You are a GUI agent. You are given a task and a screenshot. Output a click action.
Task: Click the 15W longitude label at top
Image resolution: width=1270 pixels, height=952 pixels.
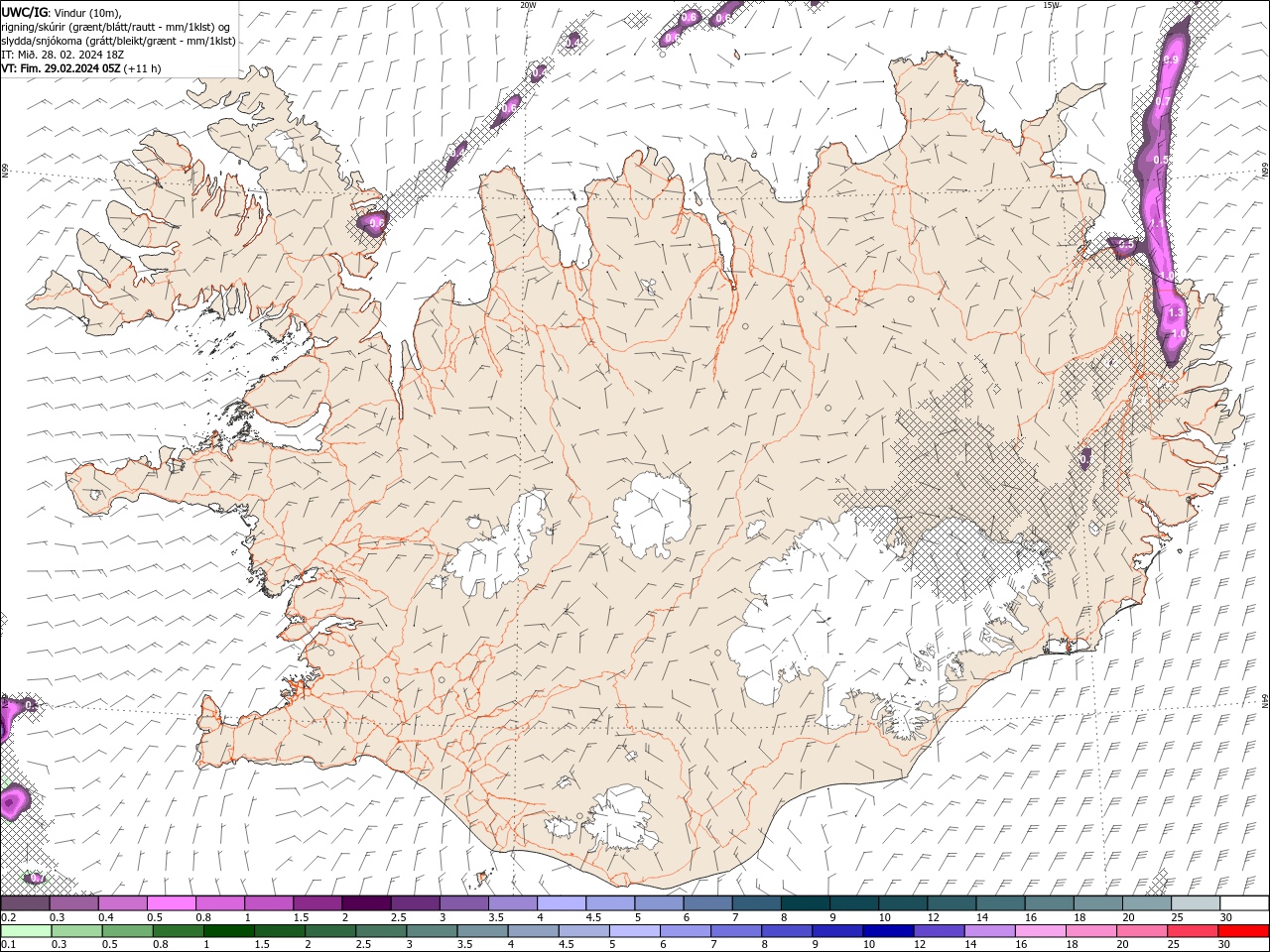(x=1051, y=5)
